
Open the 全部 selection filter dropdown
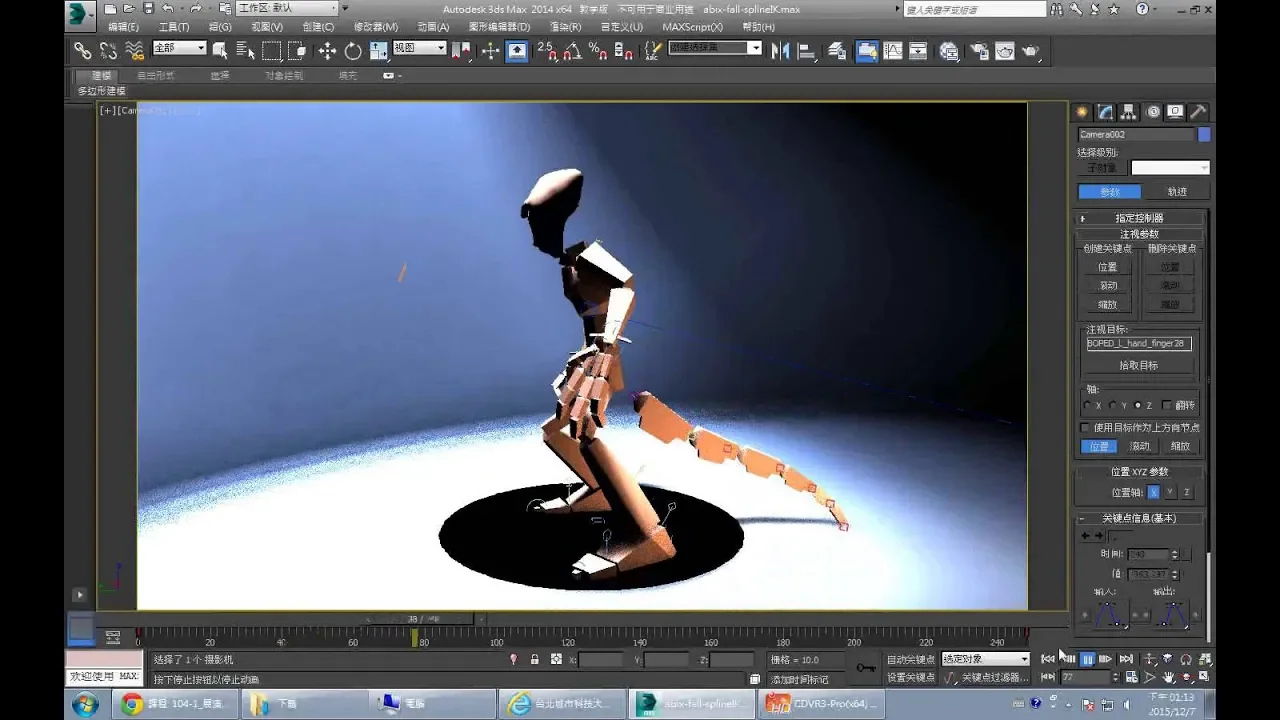pos(179,48)
